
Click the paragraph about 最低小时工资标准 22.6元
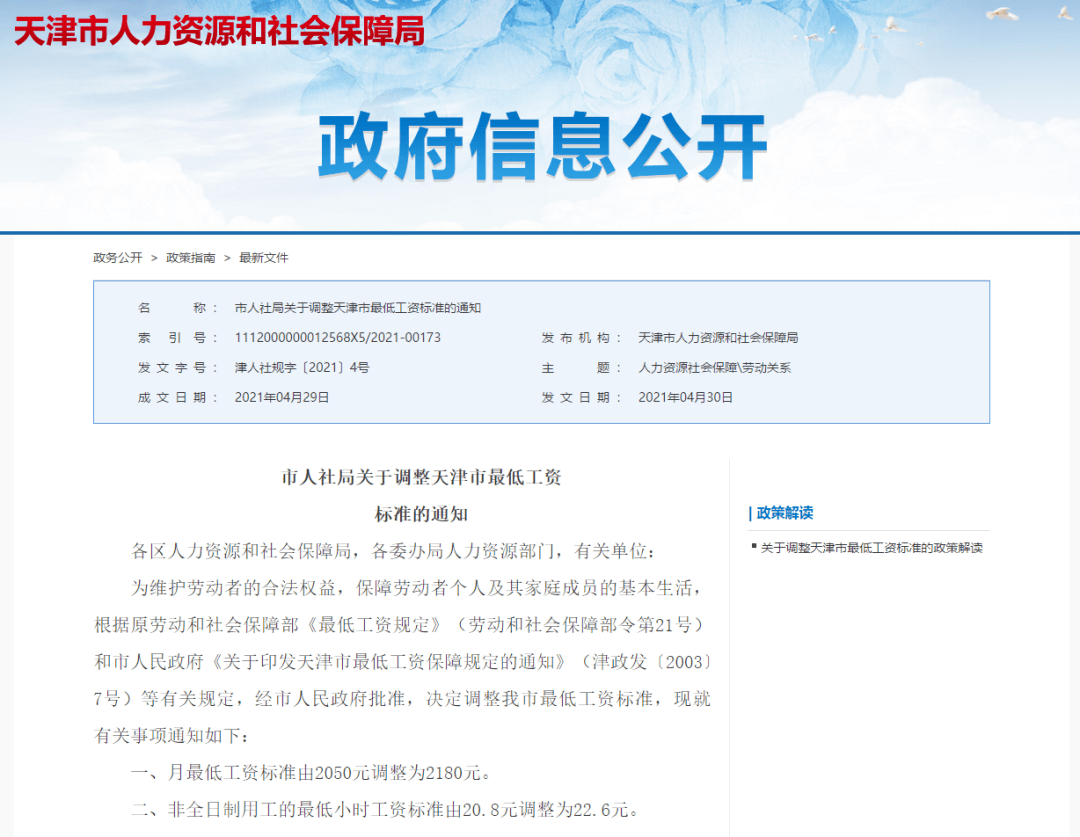click(386, 809)
